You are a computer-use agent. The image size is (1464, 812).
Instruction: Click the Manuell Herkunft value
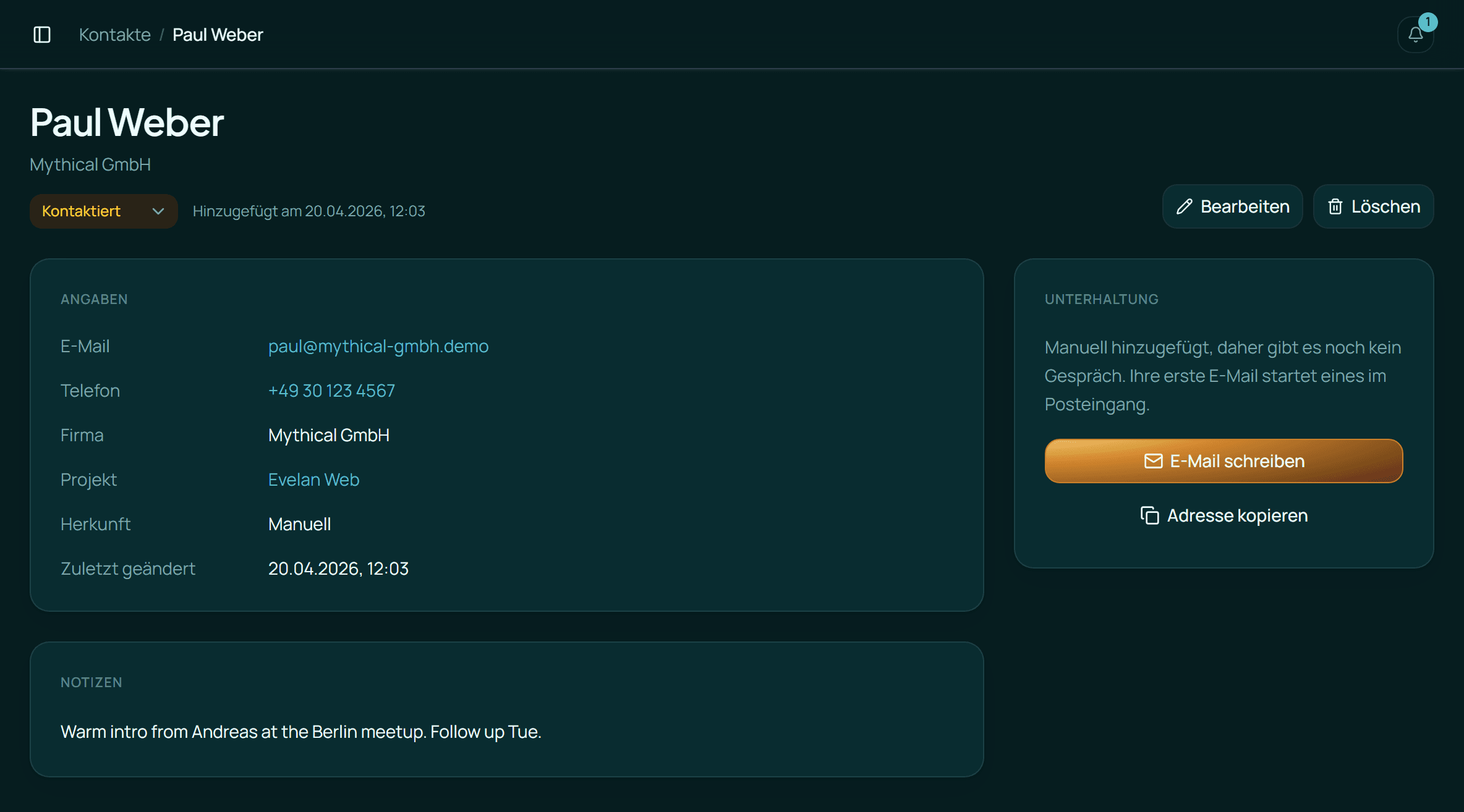coord(299,524)
